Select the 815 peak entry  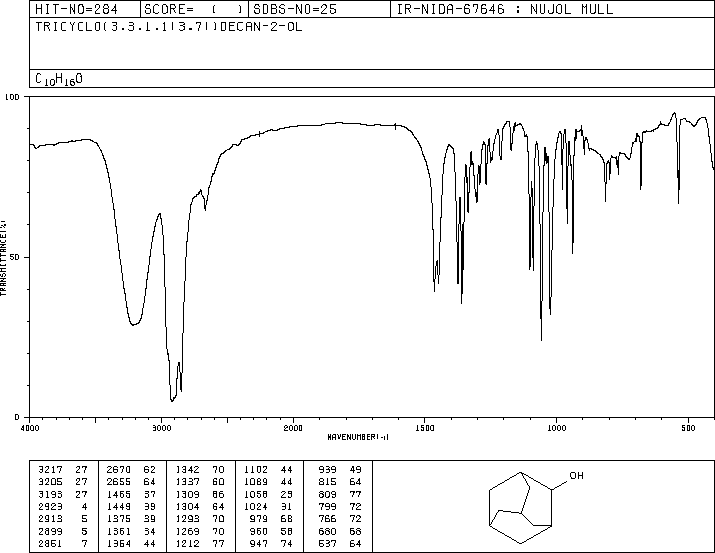(340, 482)
